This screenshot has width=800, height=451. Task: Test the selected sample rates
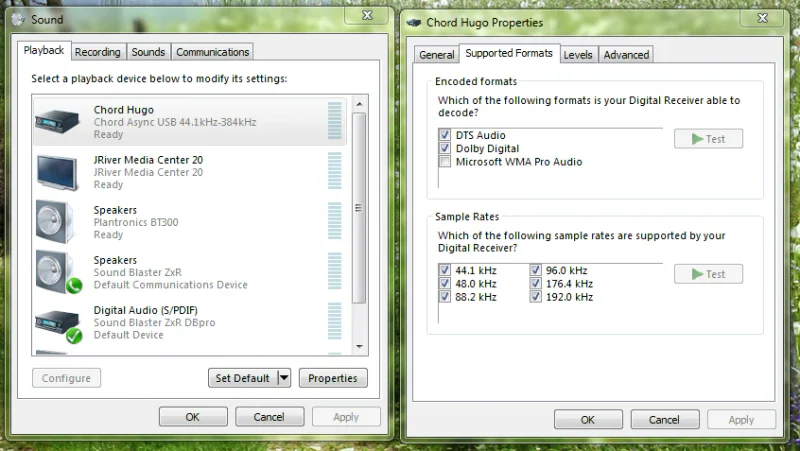click(x=708, y=274)
